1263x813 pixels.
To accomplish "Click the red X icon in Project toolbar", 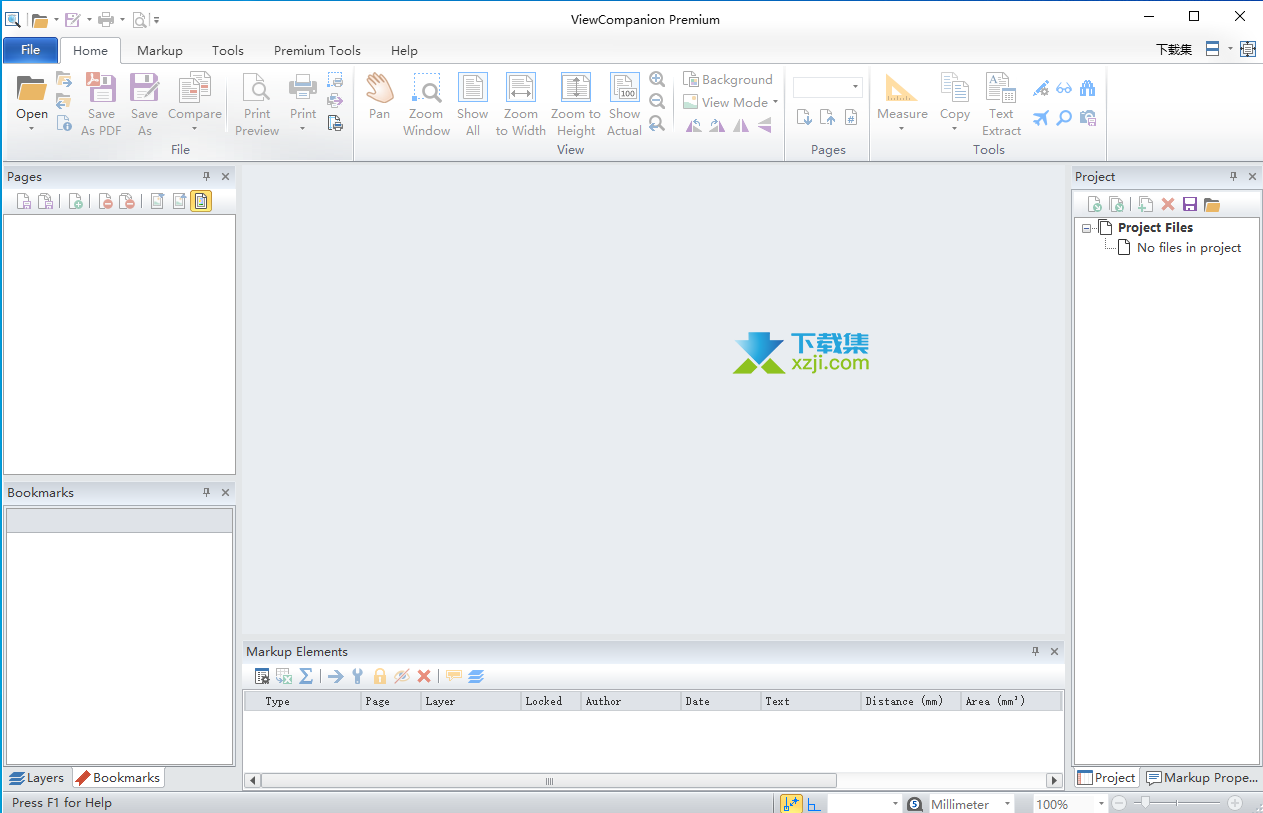I will click(x=1167, y=204).
